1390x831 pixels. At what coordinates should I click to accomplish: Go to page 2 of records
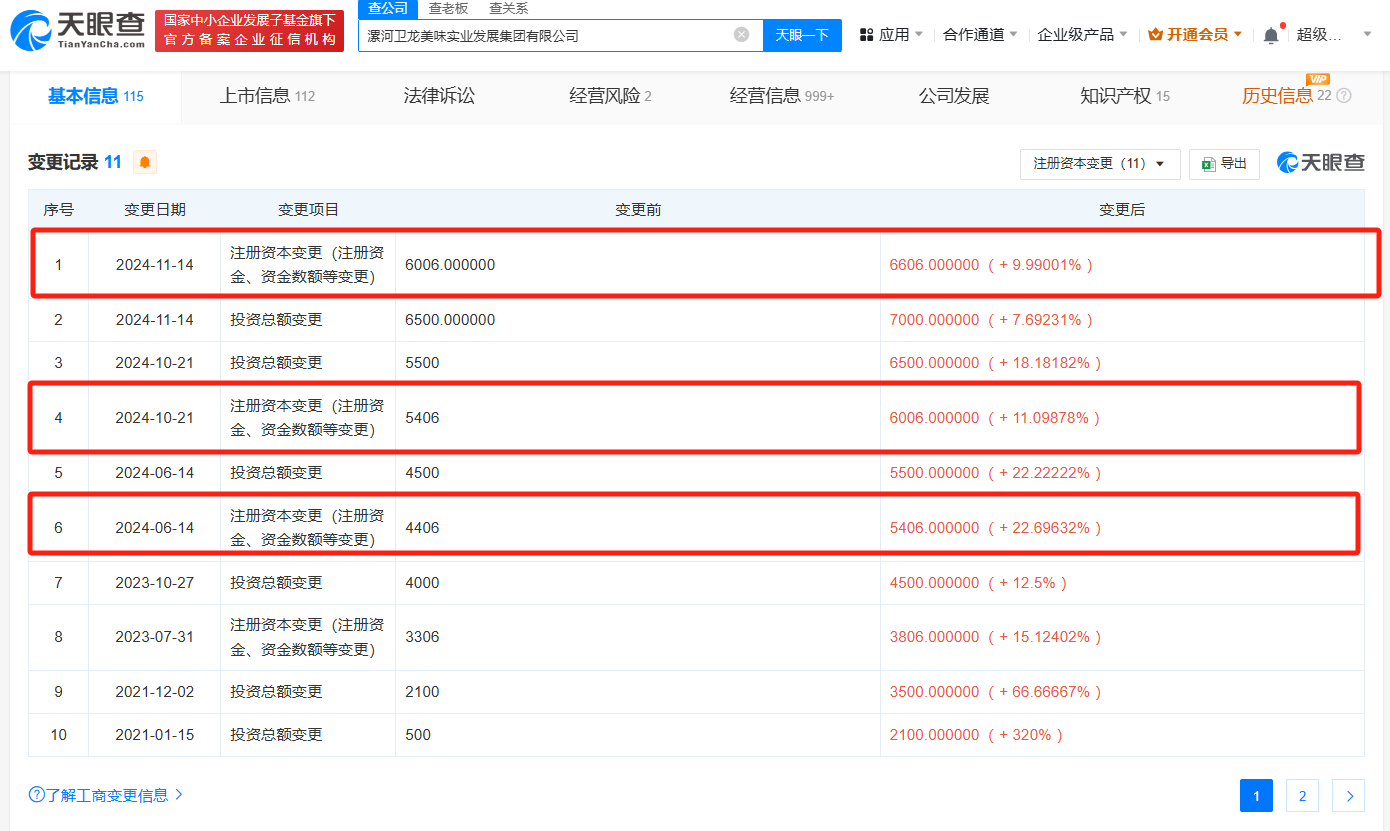coord(1302,796)
